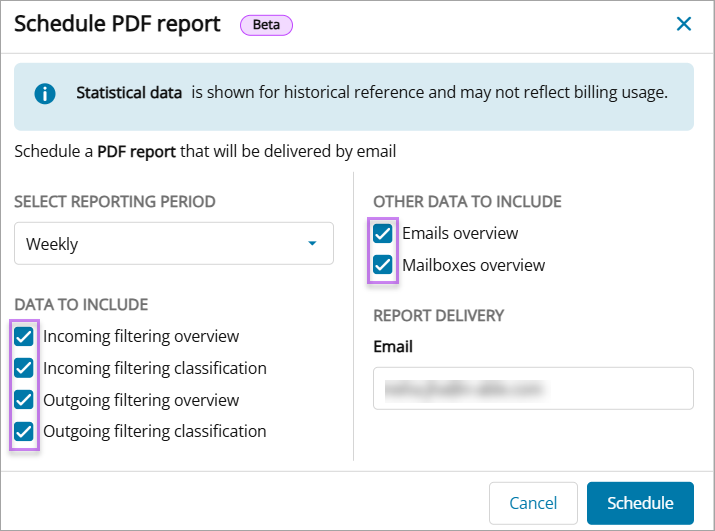Click the Report Delivery section heading
This screenshot has width=715, height=531.
click(x=438, y=316)
